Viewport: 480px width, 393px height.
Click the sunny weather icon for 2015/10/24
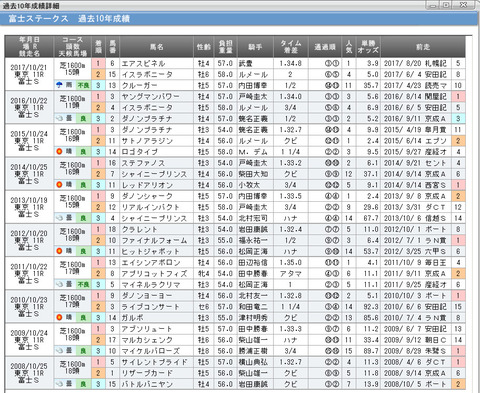point(59,152)
